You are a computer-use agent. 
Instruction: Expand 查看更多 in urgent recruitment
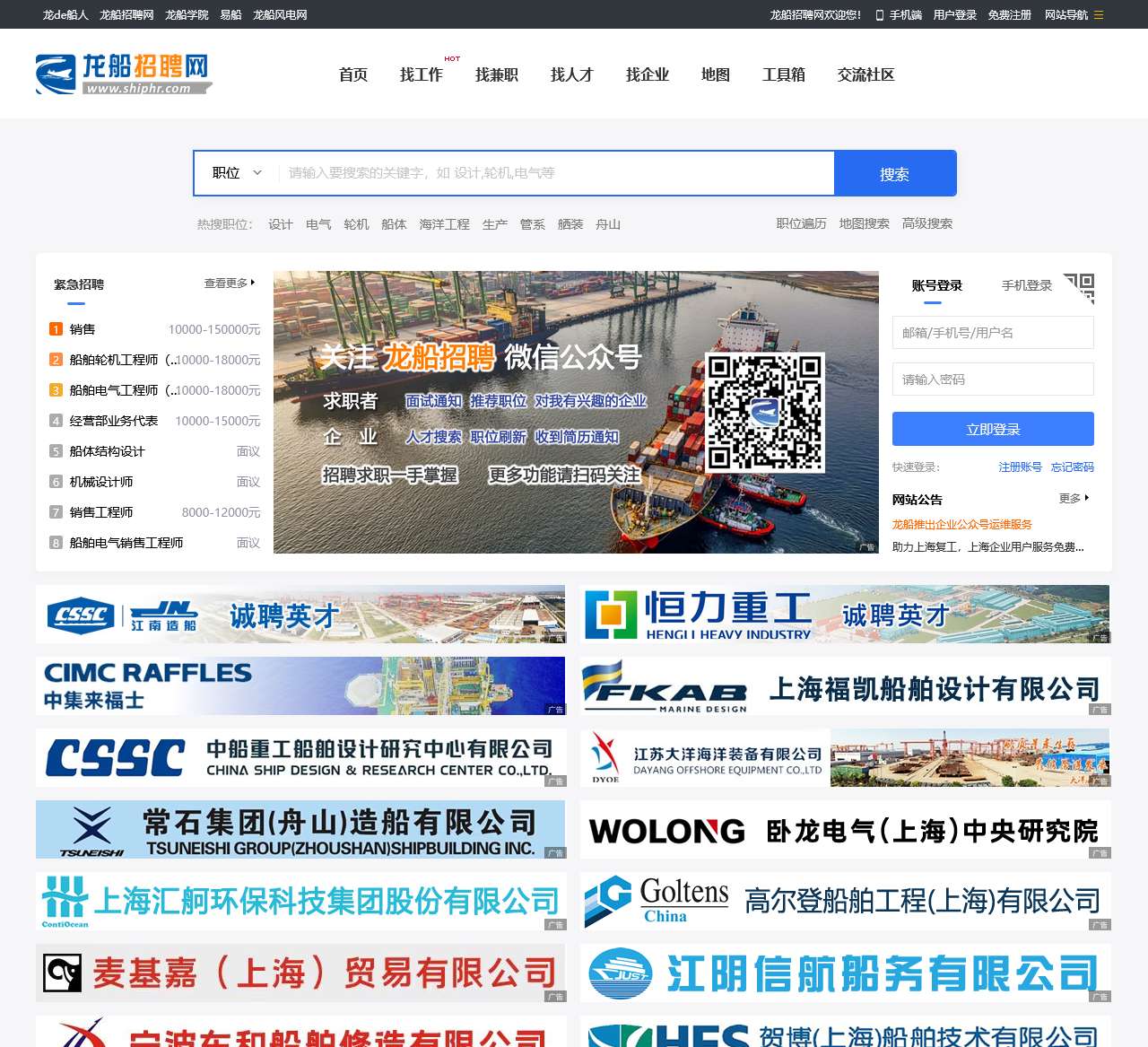(230, 283)
